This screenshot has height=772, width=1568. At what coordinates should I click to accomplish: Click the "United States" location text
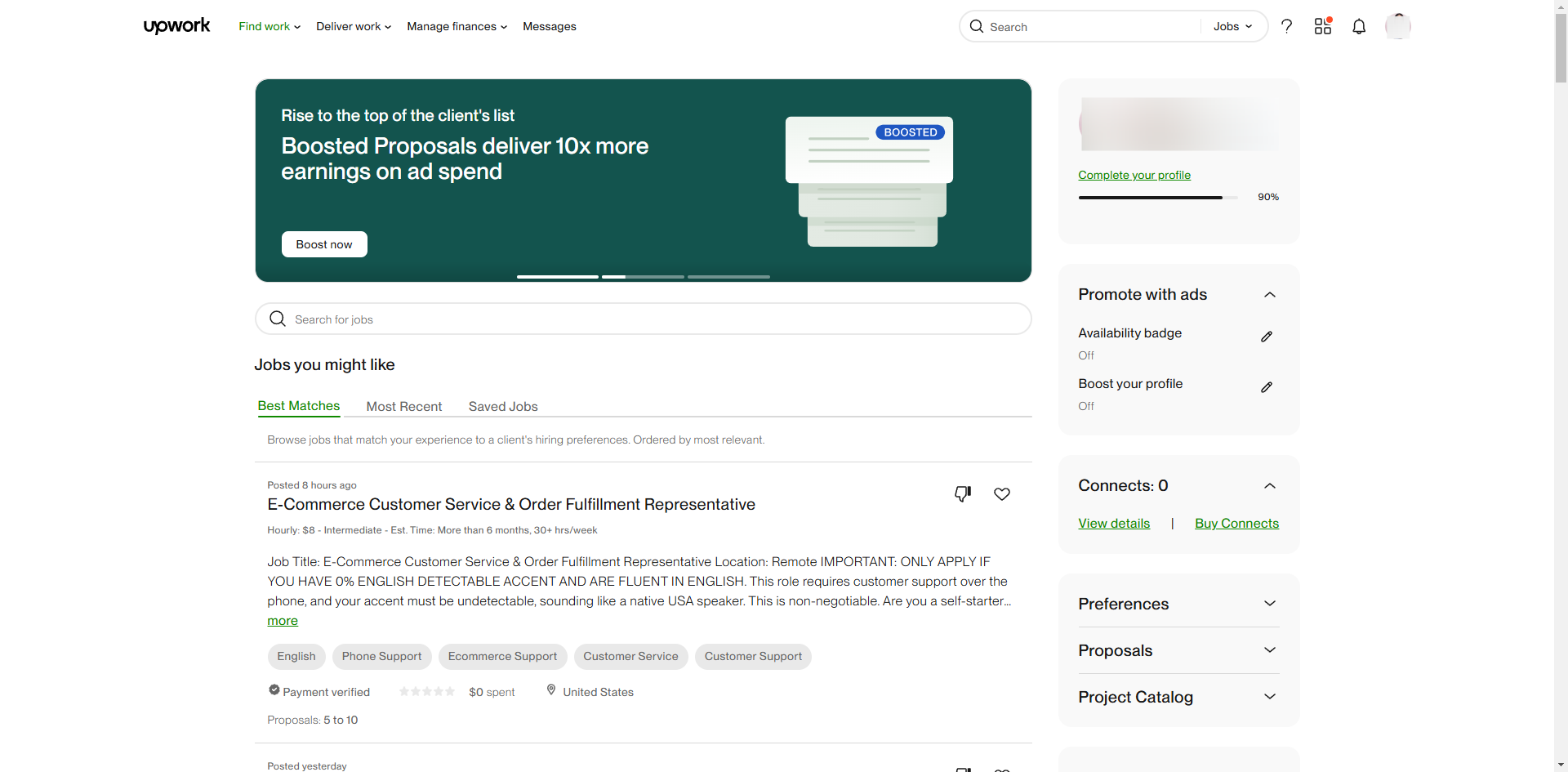[598, 692]
